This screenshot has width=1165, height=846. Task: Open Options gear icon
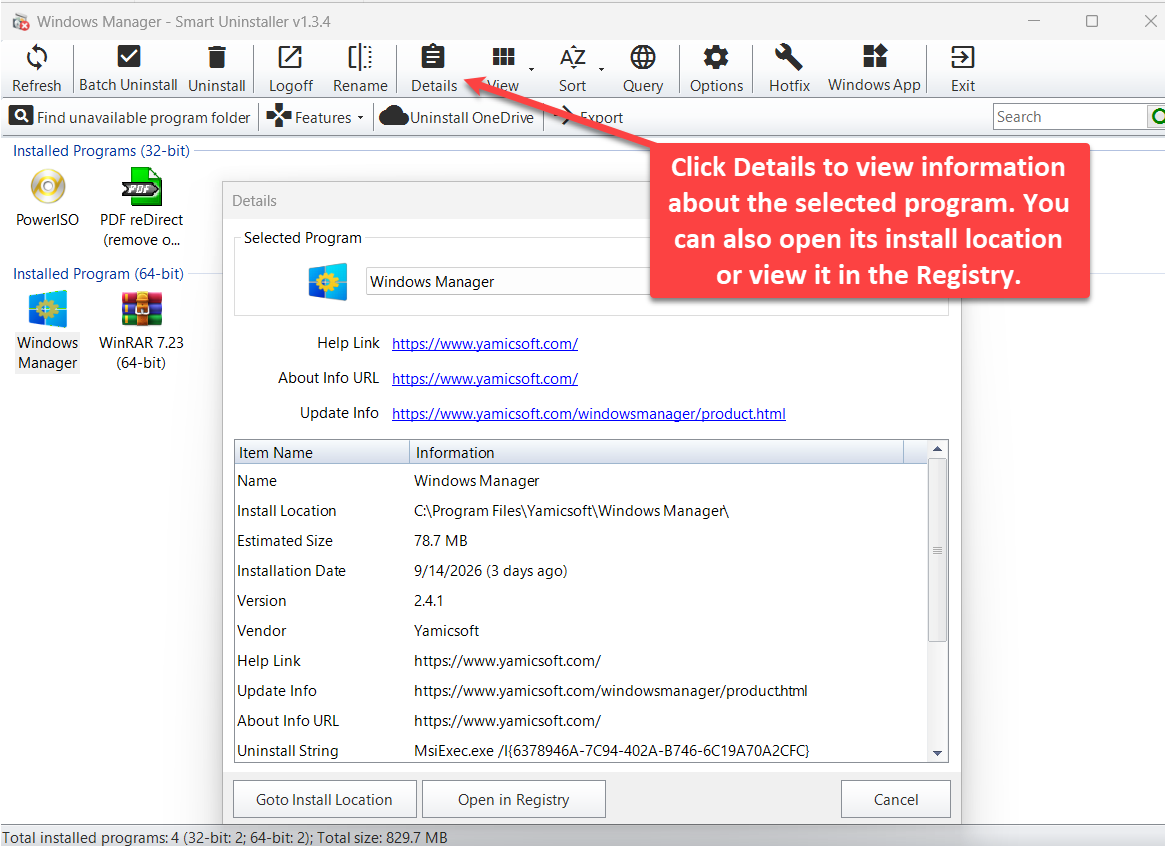pyautogui.click(x=716, y=57)
